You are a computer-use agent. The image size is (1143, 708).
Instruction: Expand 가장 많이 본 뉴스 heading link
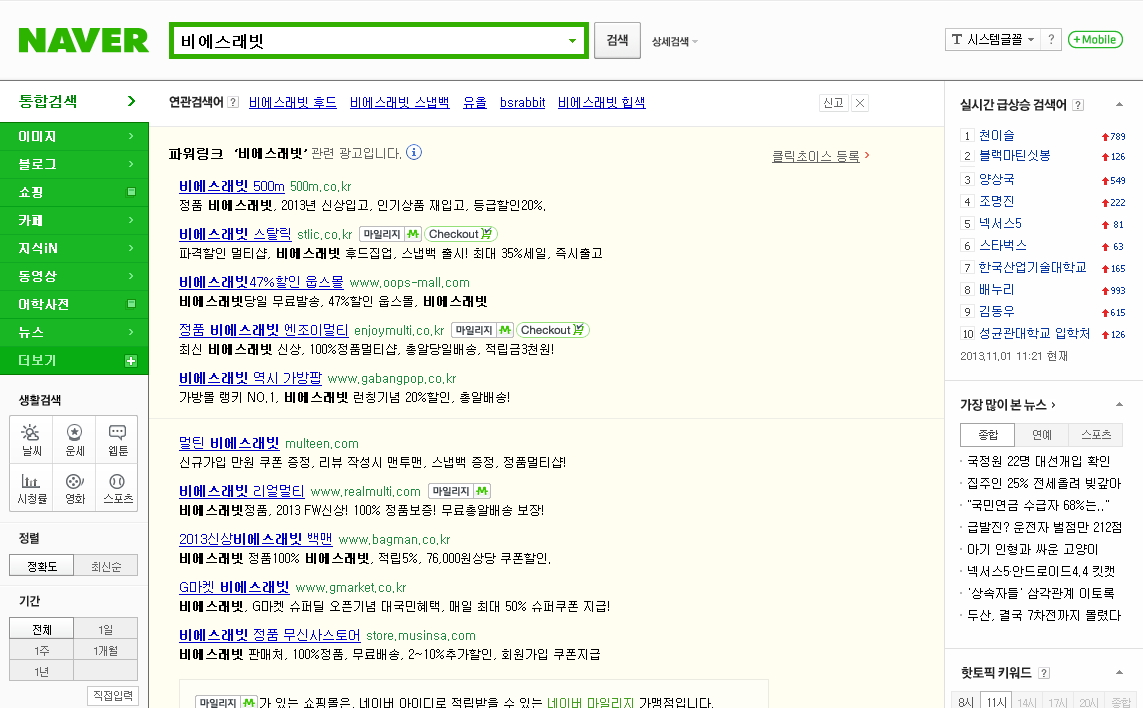coord(1007,405)
